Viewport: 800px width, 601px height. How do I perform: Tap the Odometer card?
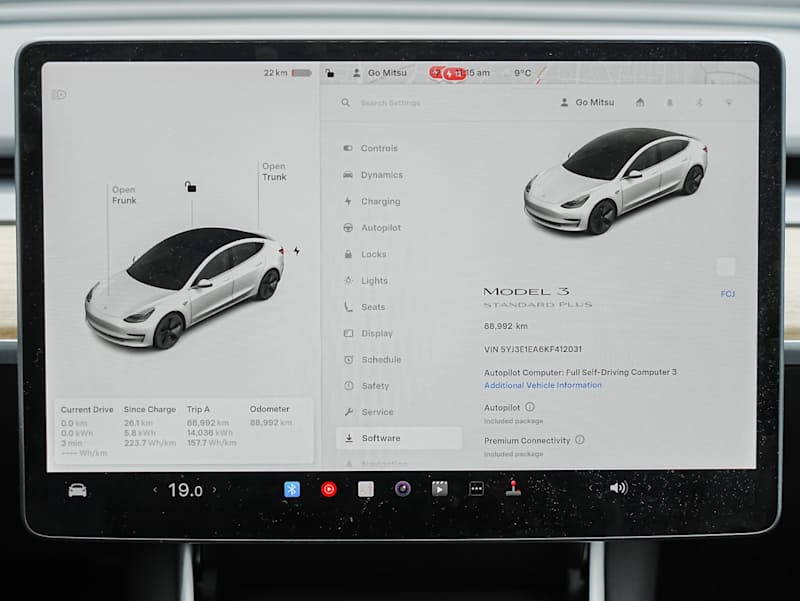[x=270, y=416]
